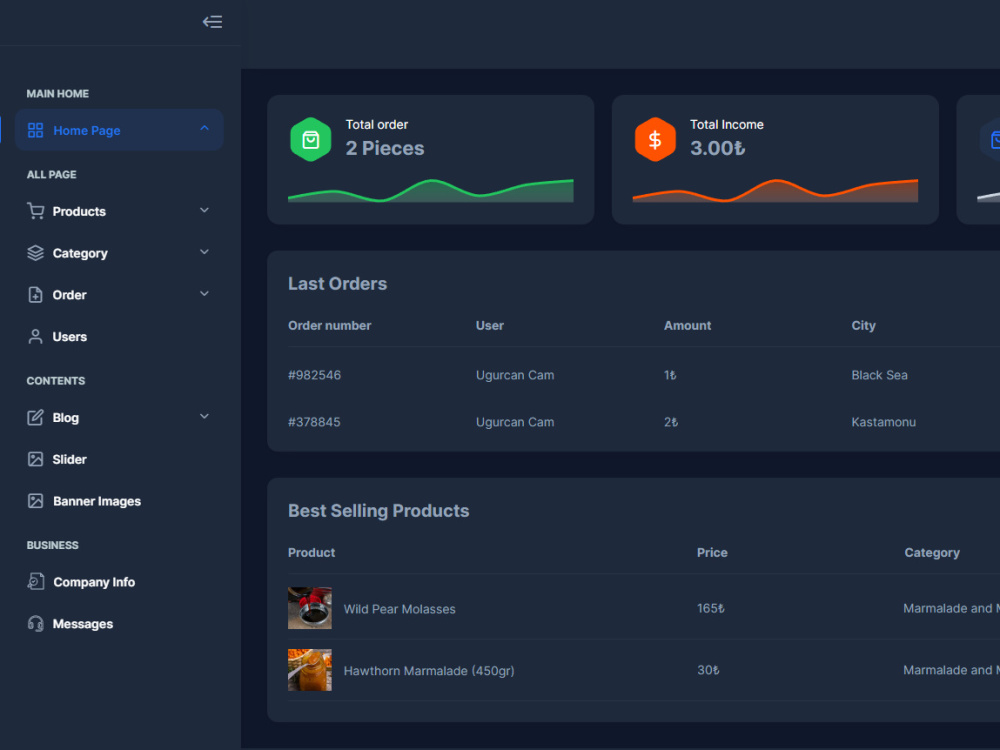
Task: Click the Order number column header
Action: (329, 325)
